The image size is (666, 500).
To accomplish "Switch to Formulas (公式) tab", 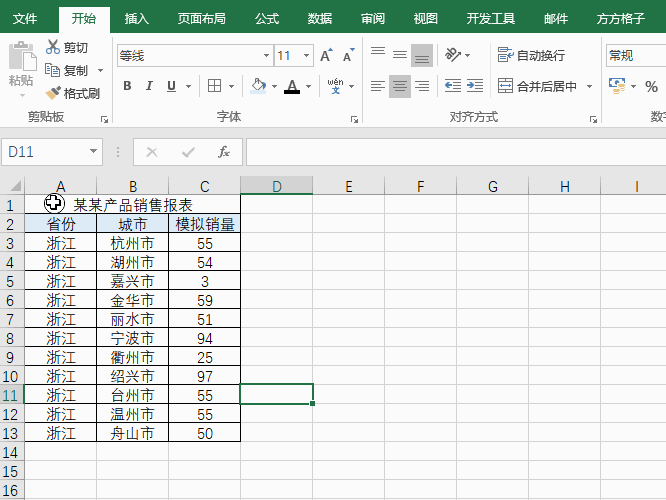I will (x=267, y=19).
